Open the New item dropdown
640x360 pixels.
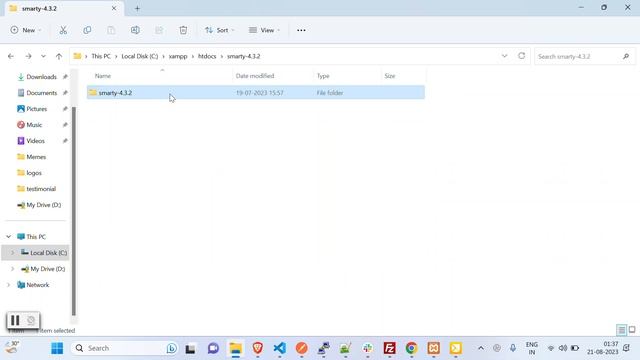(x=26, y=30)
